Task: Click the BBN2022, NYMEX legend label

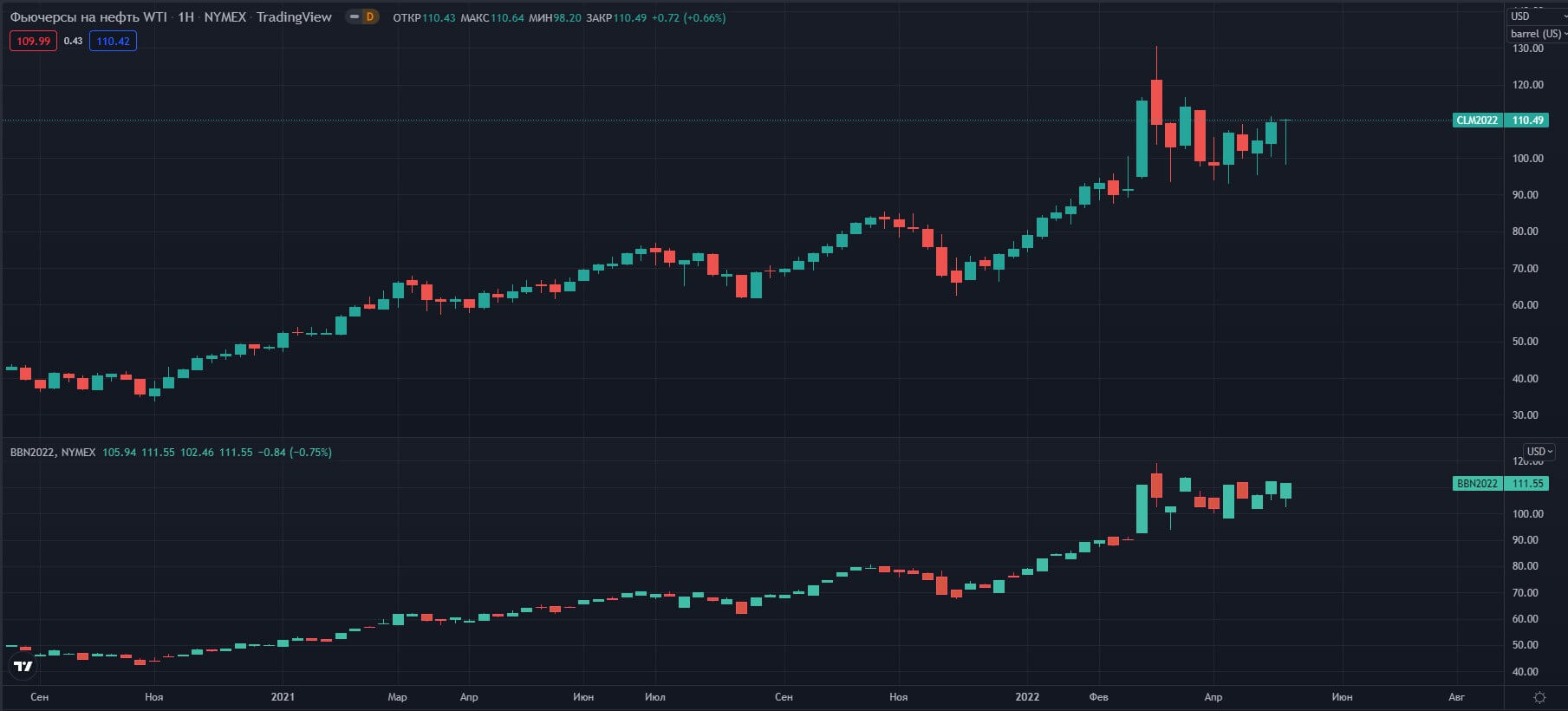Action: pos(53,453)
